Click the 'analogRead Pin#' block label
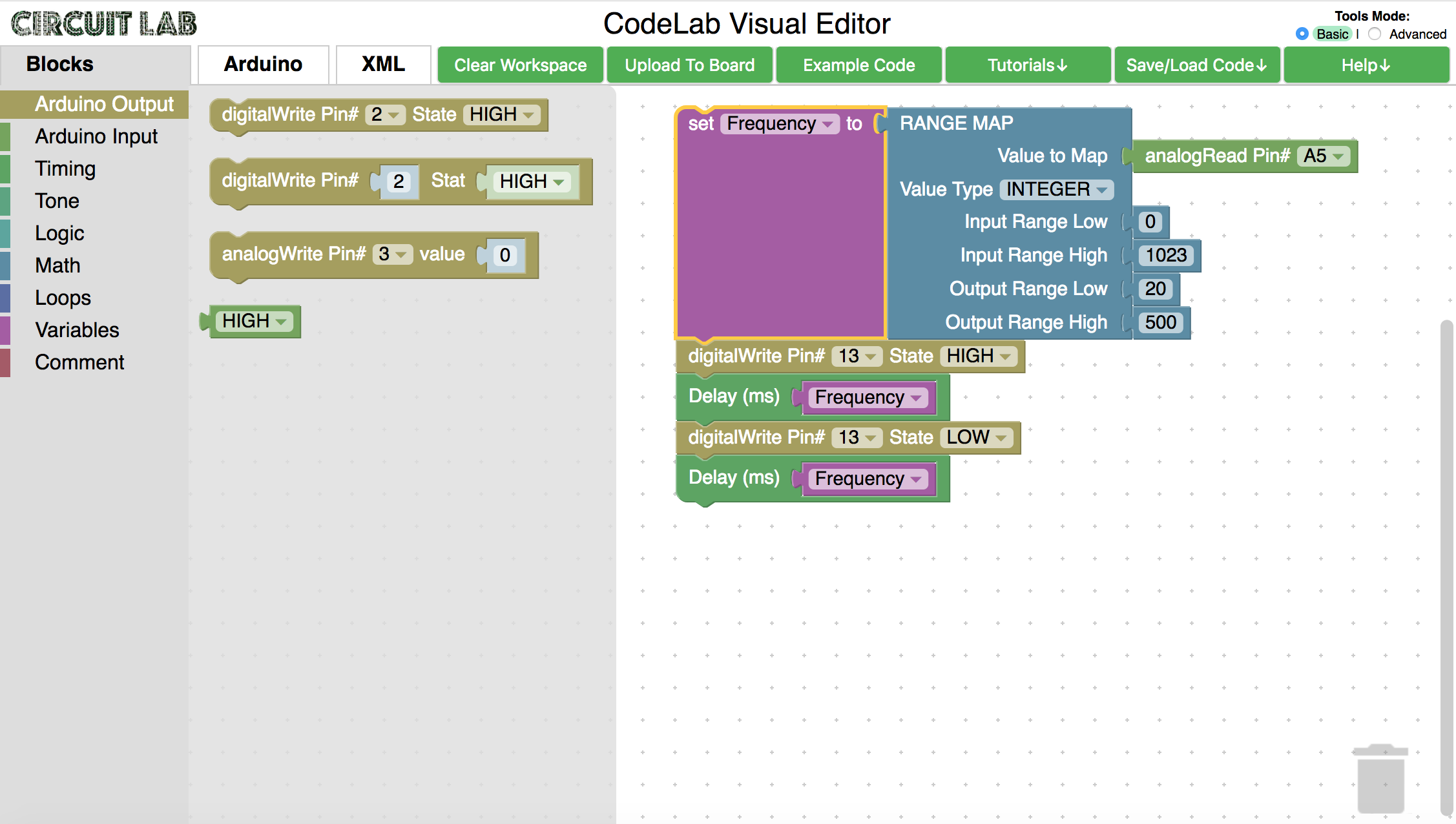 pyautogui.click(x=1218, y=156)
